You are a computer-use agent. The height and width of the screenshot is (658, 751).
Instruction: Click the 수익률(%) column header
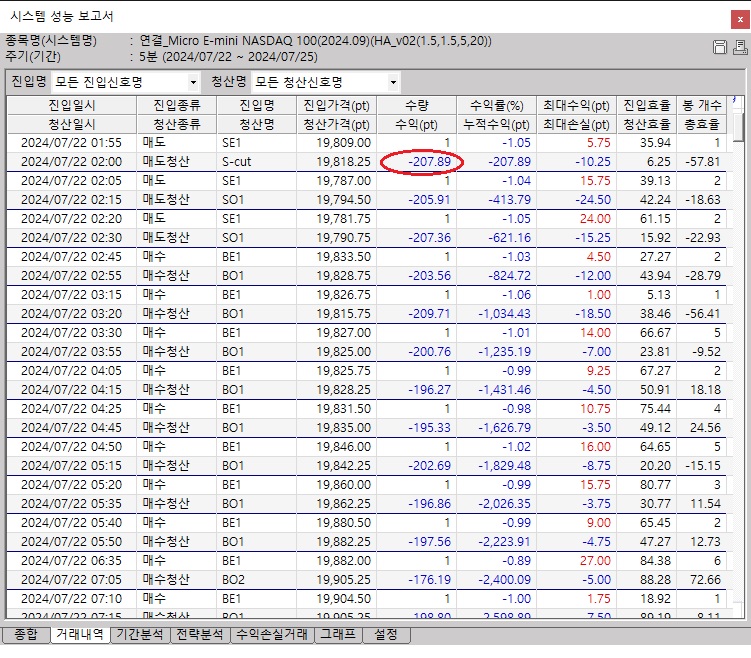[x=496, y=106]
